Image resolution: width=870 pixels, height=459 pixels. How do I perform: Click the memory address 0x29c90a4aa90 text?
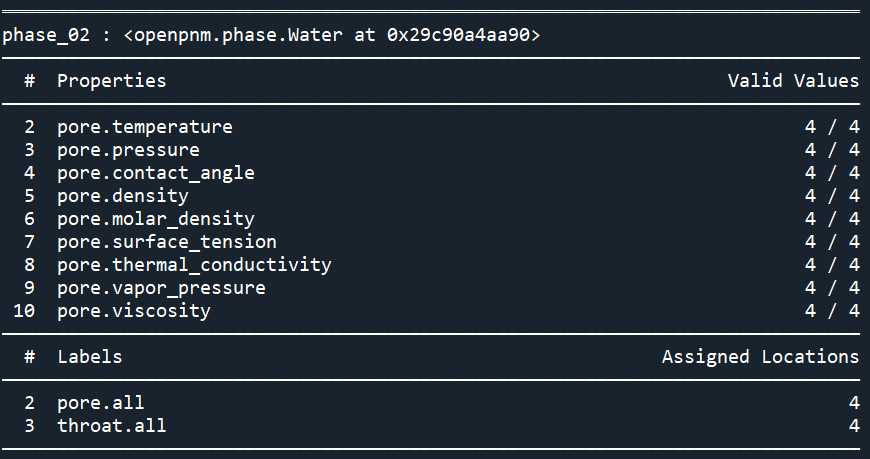(458, 35)
